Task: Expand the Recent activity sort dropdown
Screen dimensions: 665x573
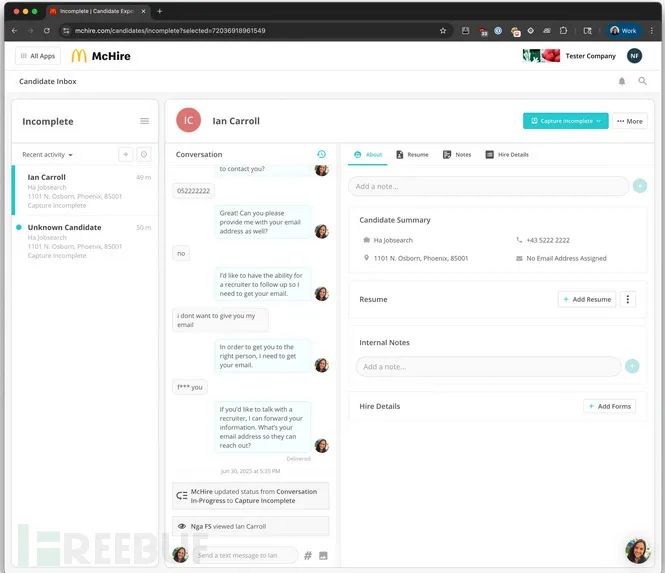Action: point(48,155)
